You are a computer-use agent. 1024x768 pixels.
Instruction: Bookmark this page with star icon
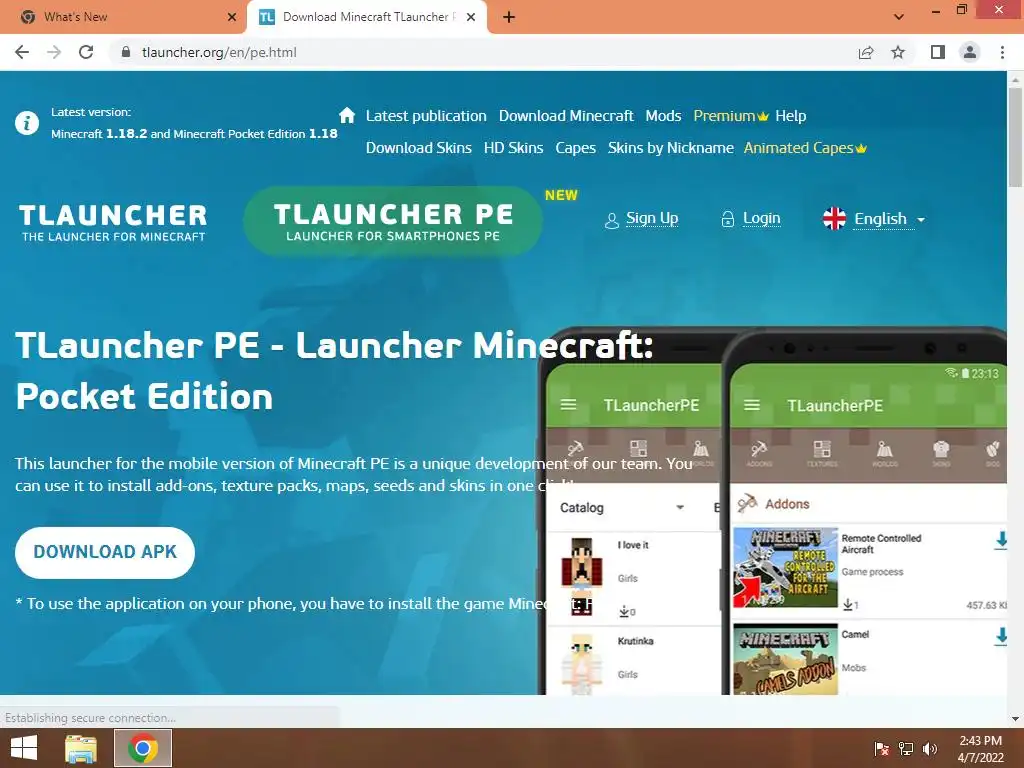coord(898,52)
